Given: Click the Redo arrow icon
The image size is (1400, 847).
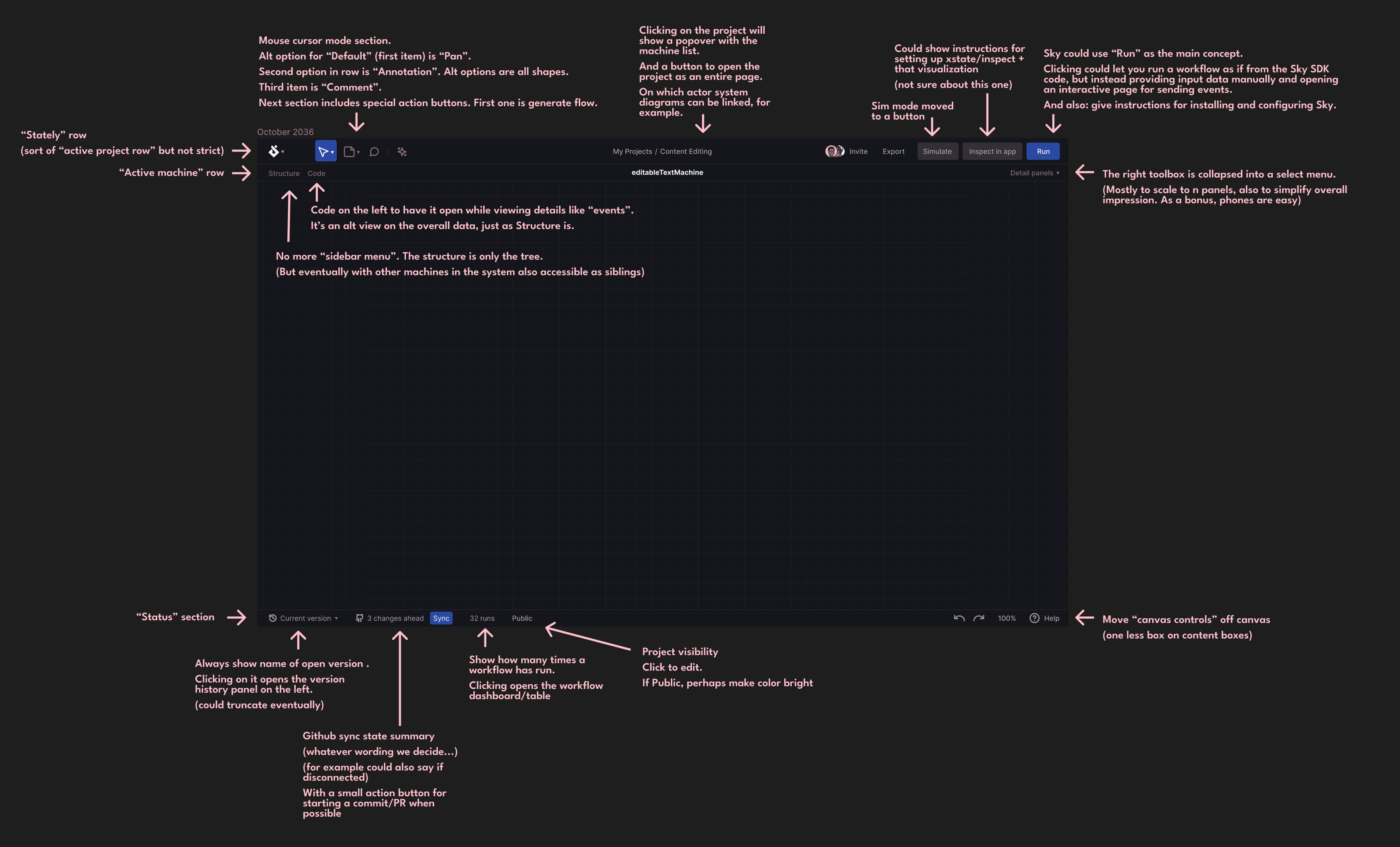Looking at the screenshot, I should (979, 618).
